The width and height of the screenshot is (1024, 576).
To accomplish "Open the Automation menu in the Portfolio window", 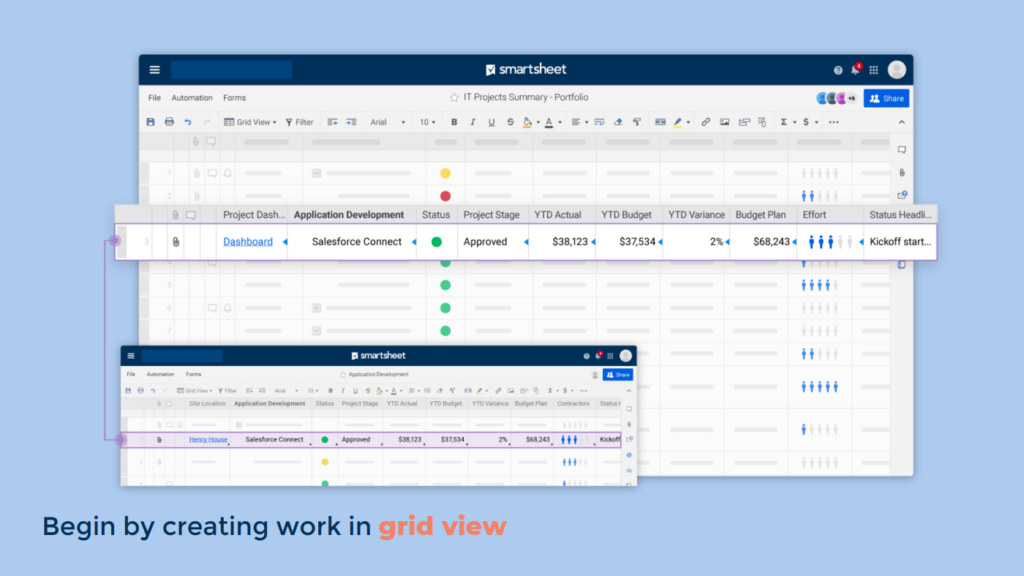I will tap(192, 98).
